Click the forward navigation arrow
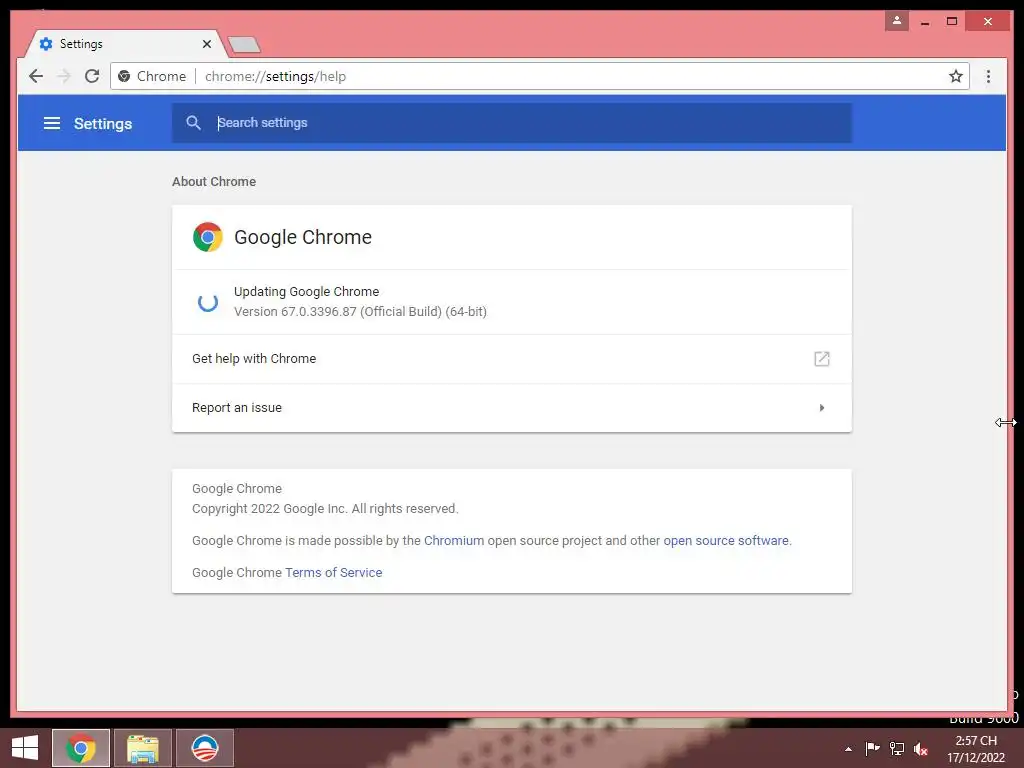 tap(63, 76)
